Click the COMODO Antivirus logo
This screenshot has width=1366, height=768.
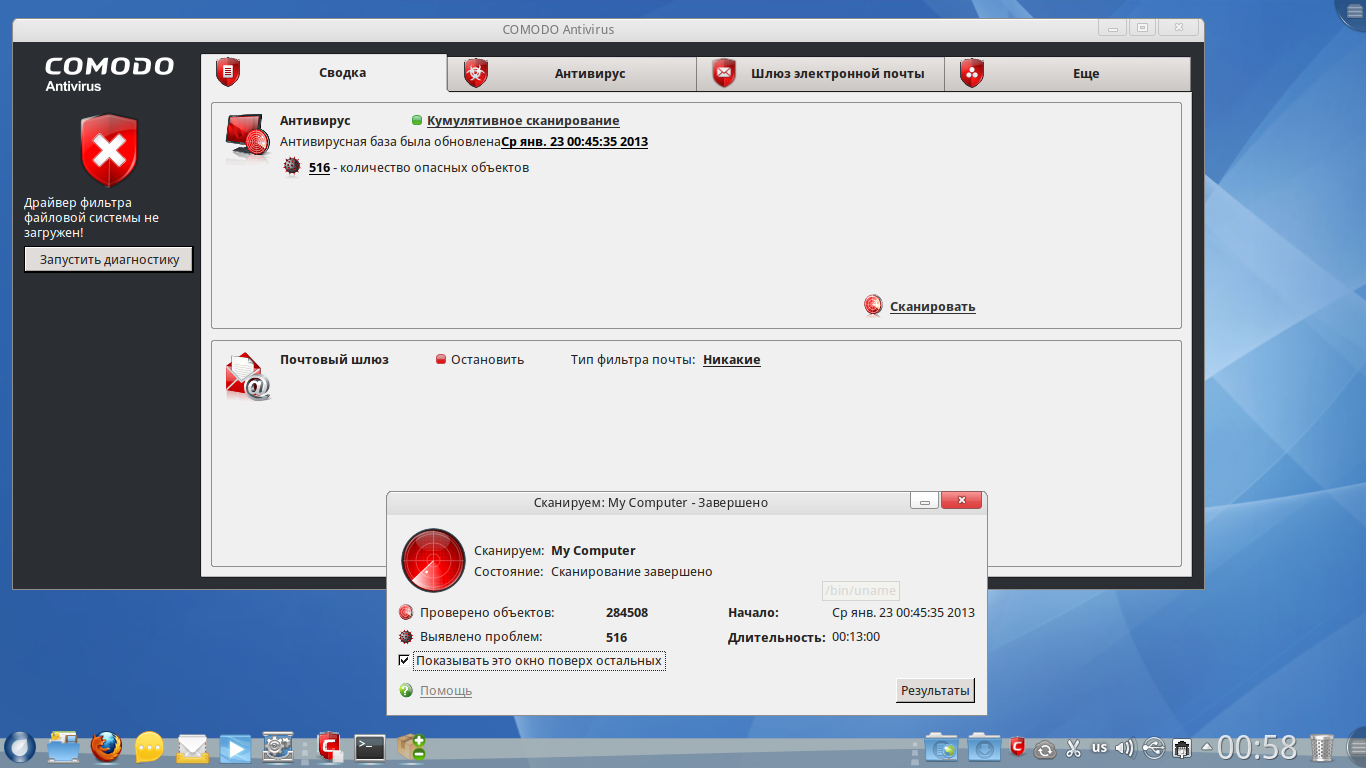pos(109,74)
